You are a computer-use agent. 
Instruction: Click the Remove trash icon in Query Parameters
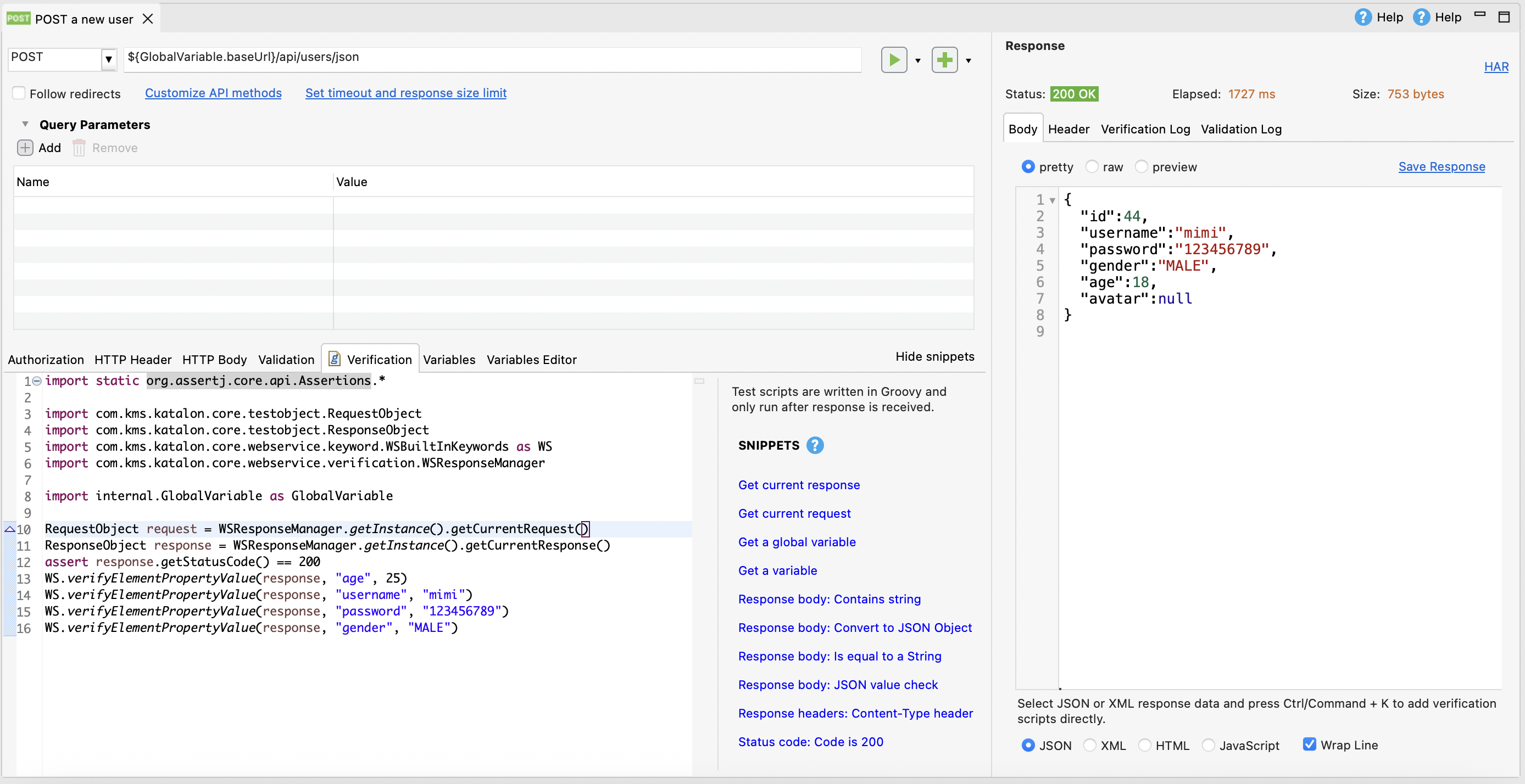79,148
